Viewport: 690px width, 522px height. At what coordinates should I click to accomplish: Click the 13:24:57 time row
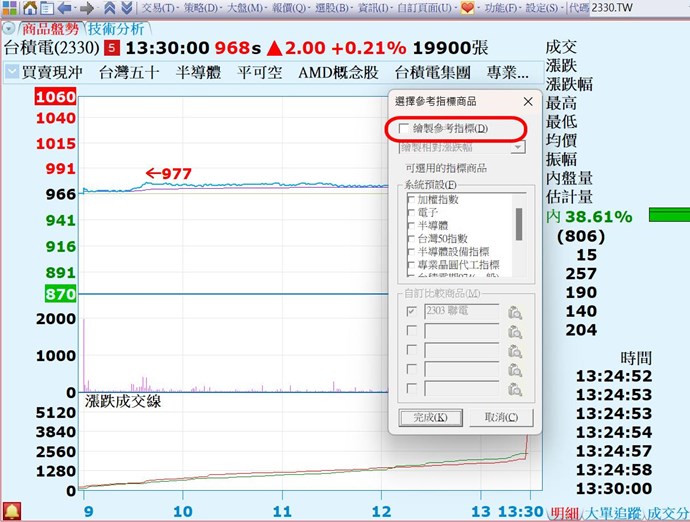[614, 452]
